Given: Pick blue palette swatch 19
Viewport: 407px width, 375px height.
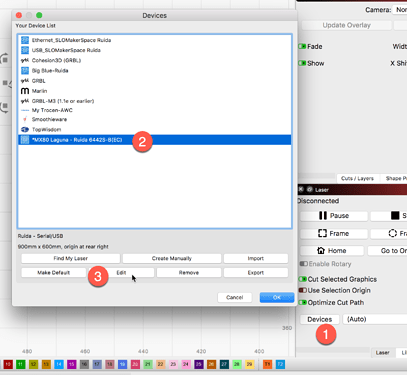Looking at the screenshot, I should pyautogui.click(x=122, y=364).
